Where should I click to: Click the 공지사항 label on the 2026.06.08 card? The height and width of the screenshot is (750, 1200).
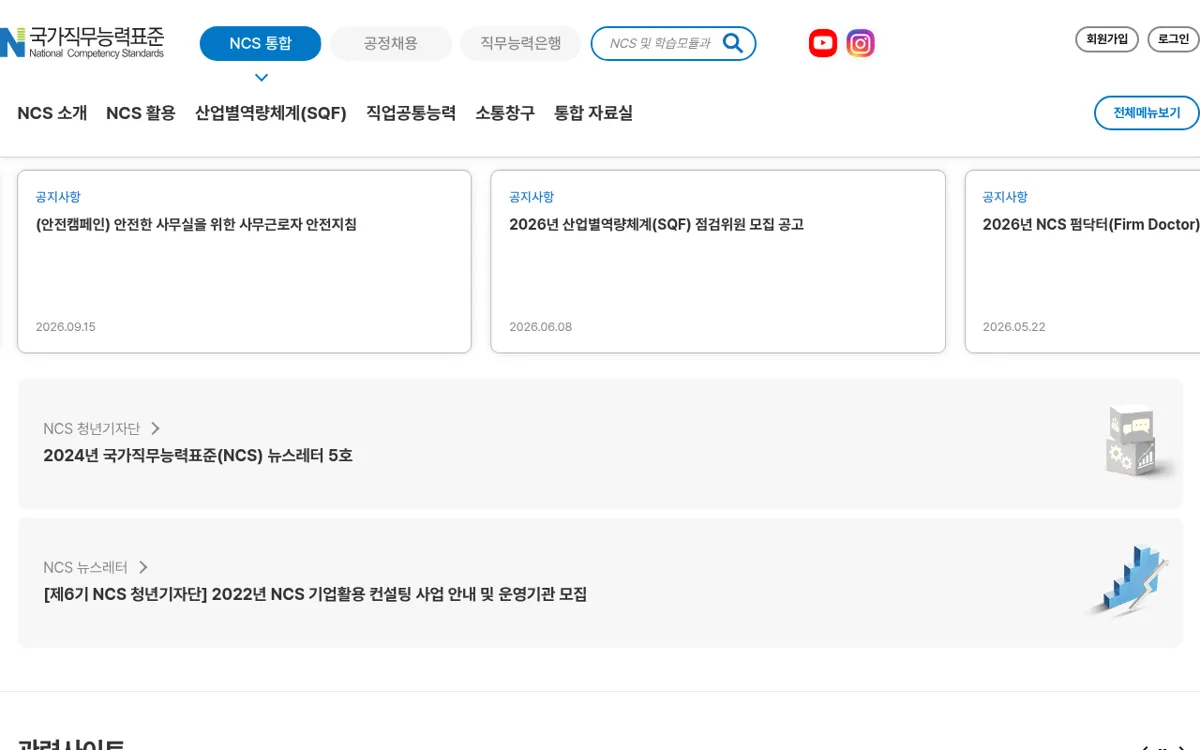pyautogui.click(x=532, y=197)
